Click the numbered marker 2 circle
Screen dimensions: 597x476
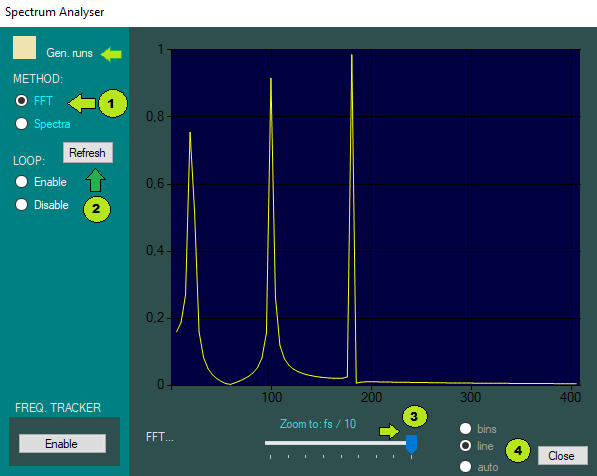97,209
